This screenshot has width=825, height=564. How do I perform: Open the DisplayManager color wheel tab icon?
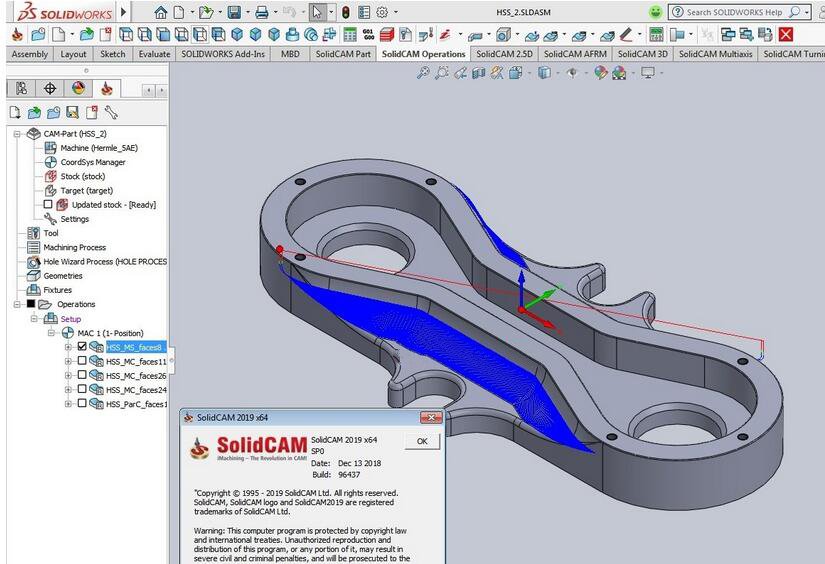78,88
